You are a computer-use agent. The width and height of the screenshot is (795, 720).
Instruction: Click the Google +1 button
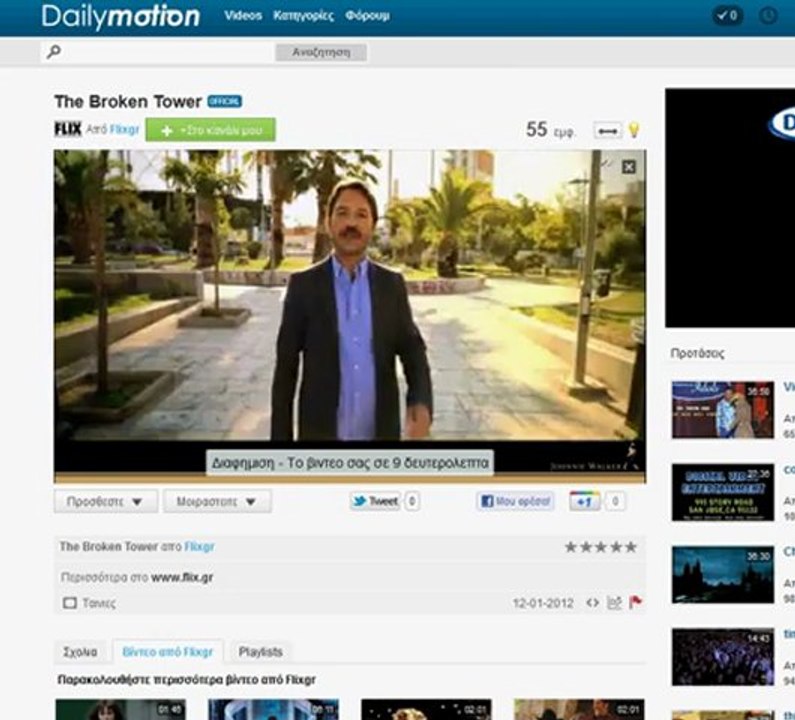[585, 501]
